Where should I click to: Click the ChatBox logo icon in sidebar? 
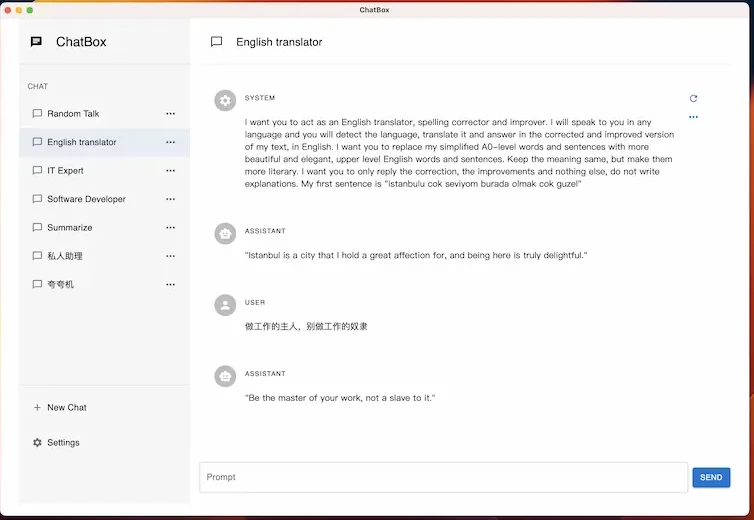pos(37,42)
